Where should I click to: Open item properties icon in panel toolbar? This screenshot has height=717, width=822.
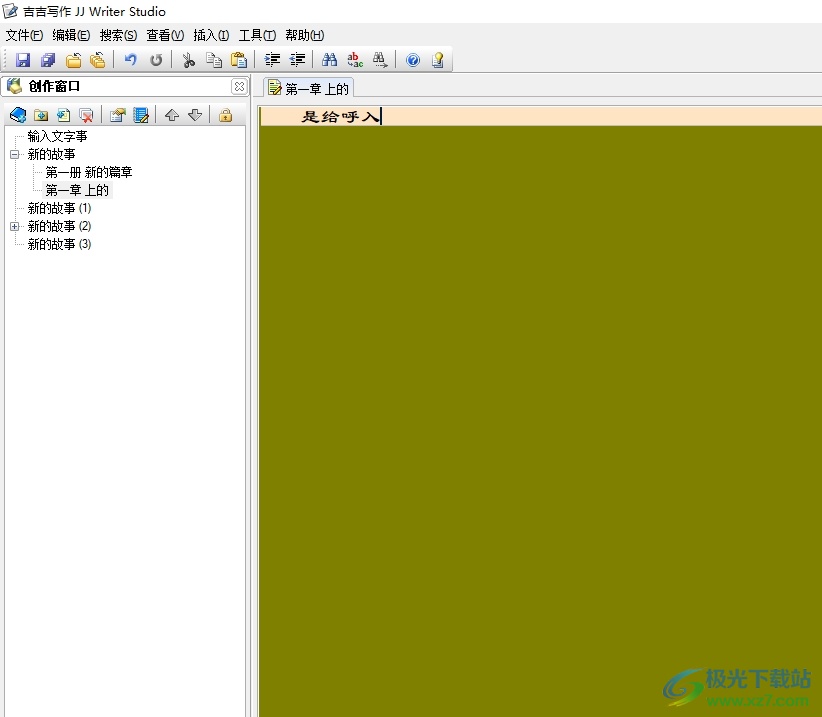point(118,115)
